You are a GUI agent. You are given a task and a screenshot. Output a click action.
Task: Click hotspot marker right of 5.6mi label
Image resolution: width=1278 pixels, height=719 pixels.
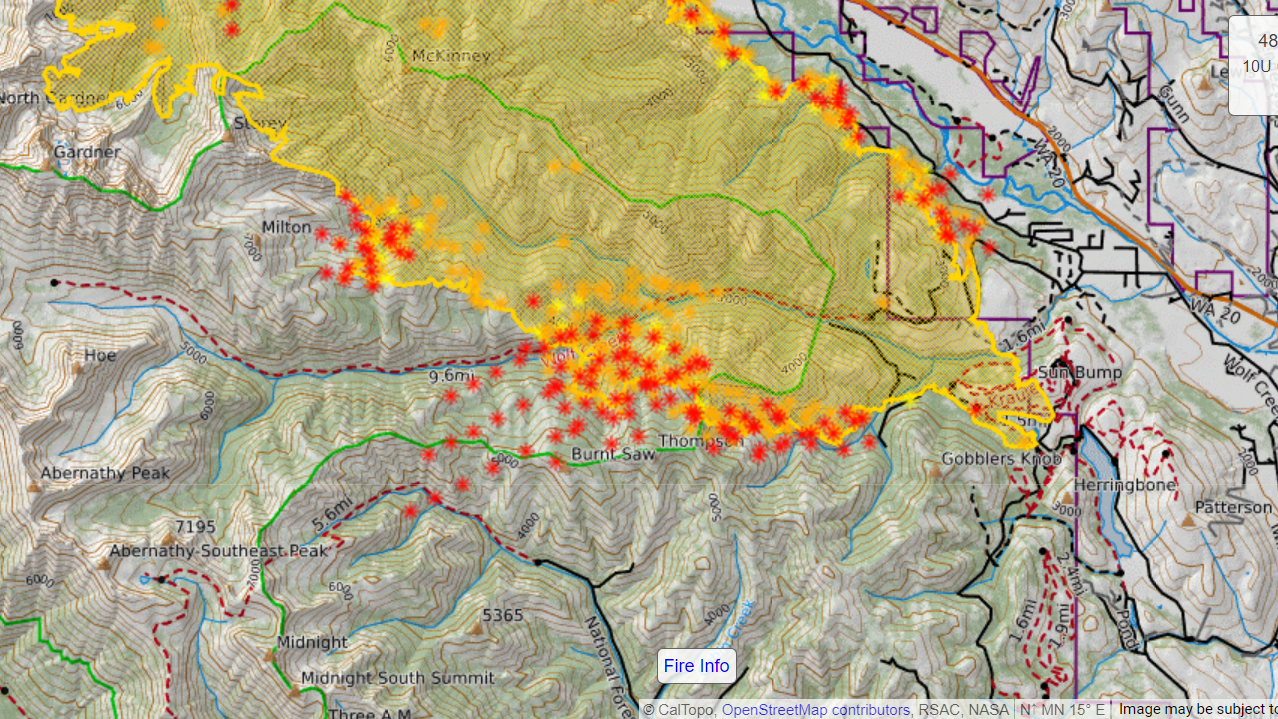tap(411, 511)
